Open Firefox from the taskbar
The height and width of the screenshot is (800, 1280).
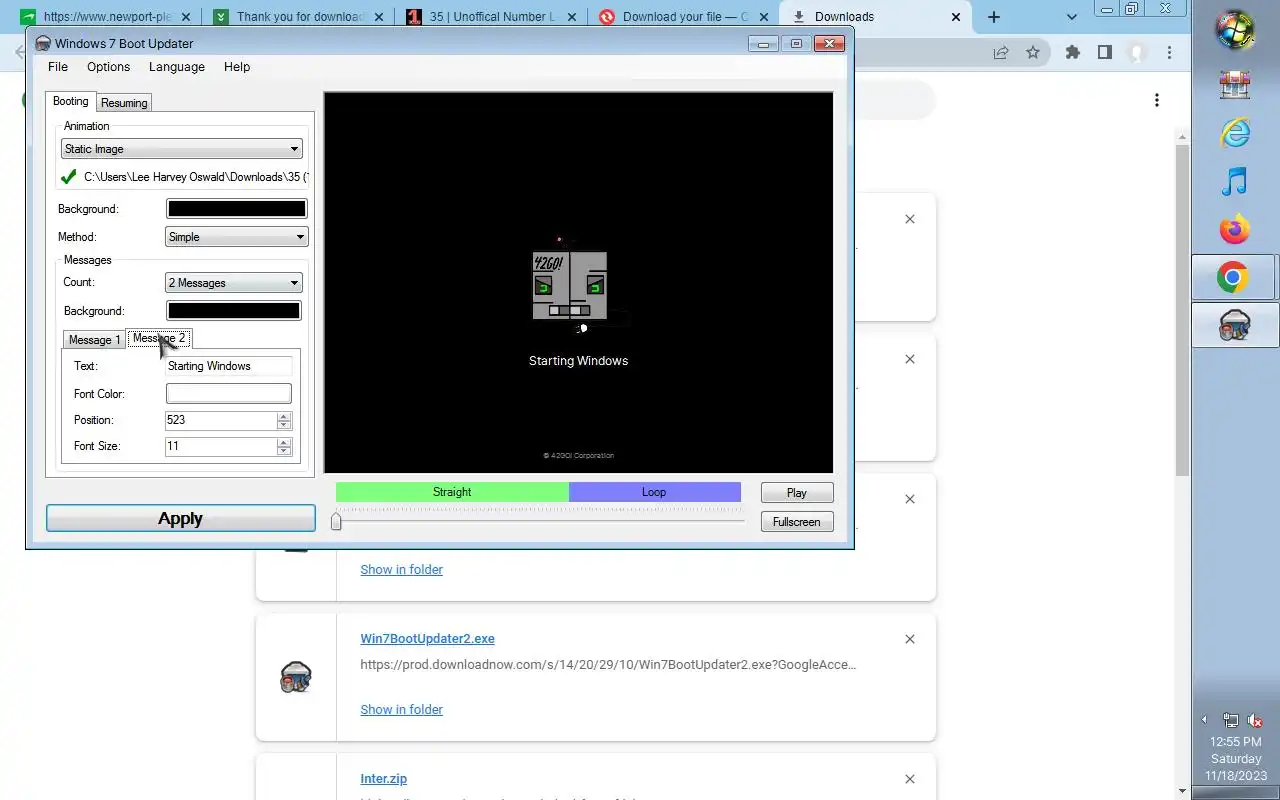point(1235,230)
